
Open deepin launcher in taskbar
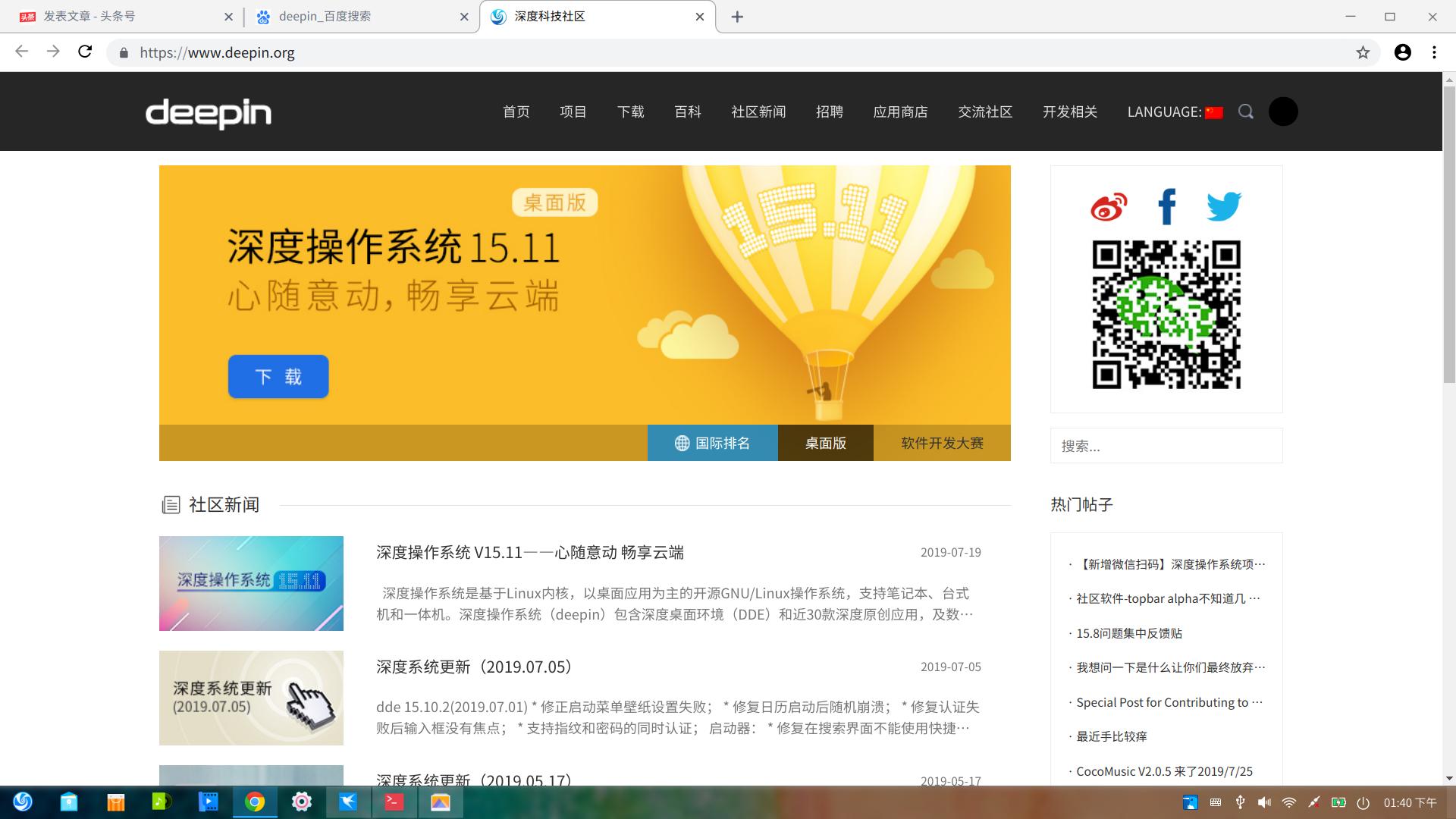tap(23, 802)
